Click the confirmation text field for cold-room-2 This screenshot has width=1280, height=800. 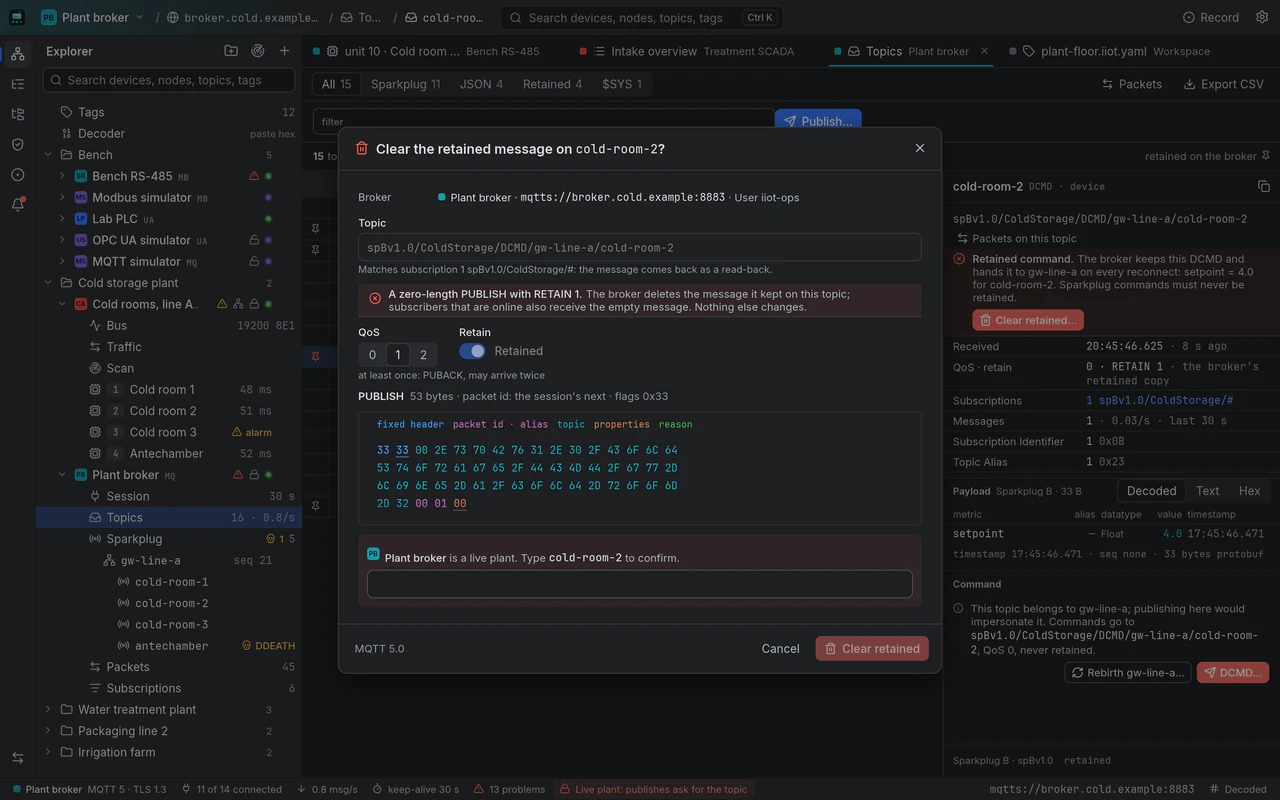(640, 584)
